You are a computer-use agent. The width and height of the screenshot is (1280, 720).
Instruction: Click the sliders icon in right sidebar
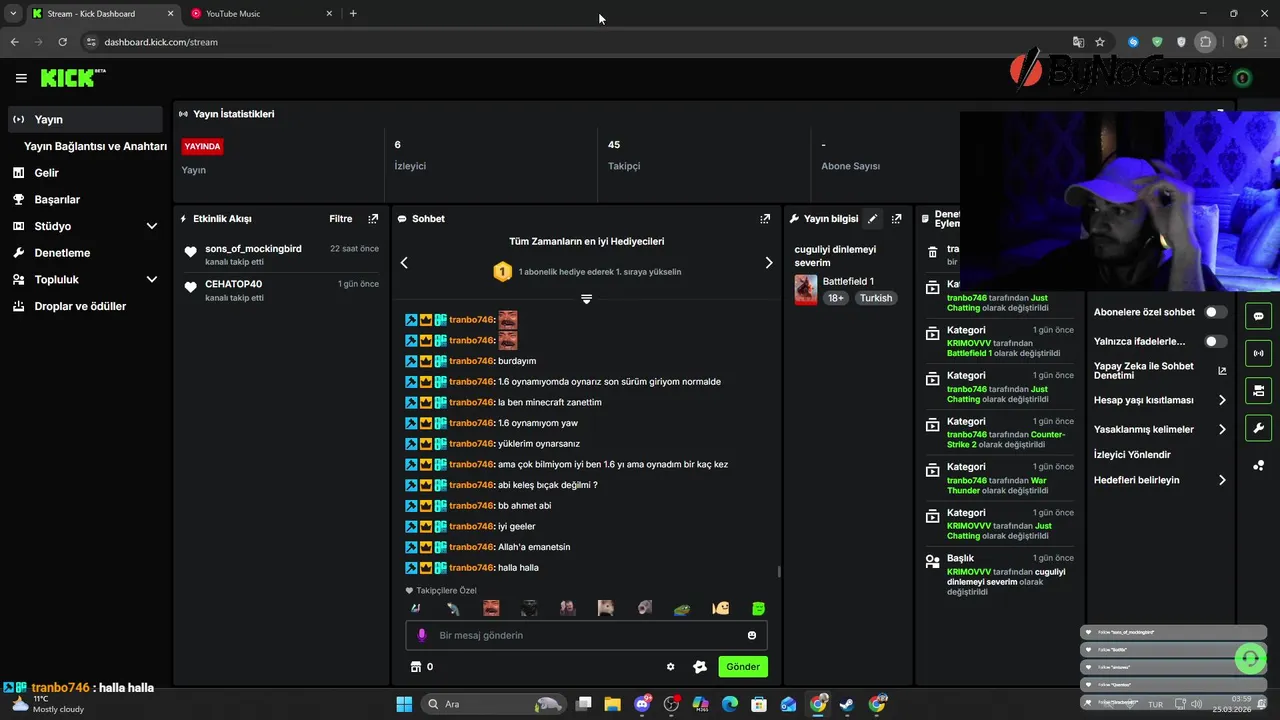coord(1258,390)
